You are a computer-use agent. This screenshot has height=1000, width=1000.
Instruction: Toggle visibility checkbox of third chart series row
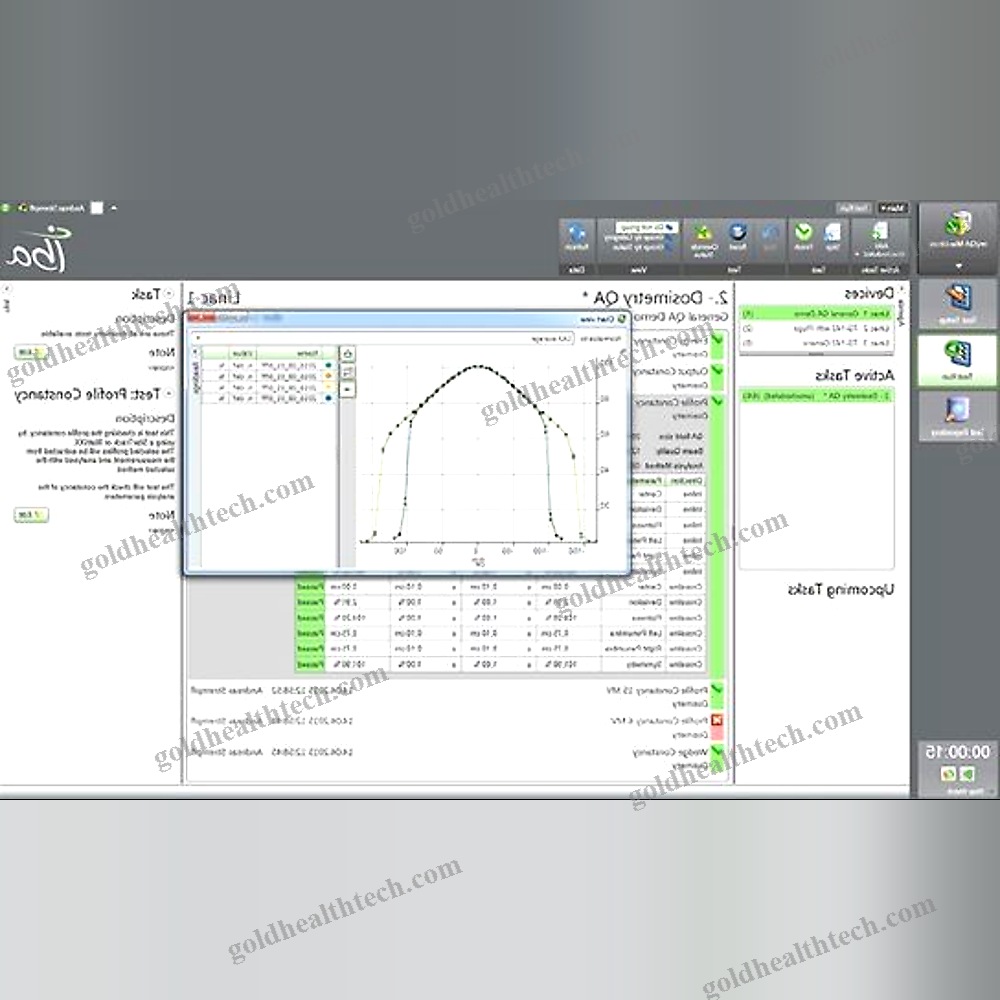[222, 387]
